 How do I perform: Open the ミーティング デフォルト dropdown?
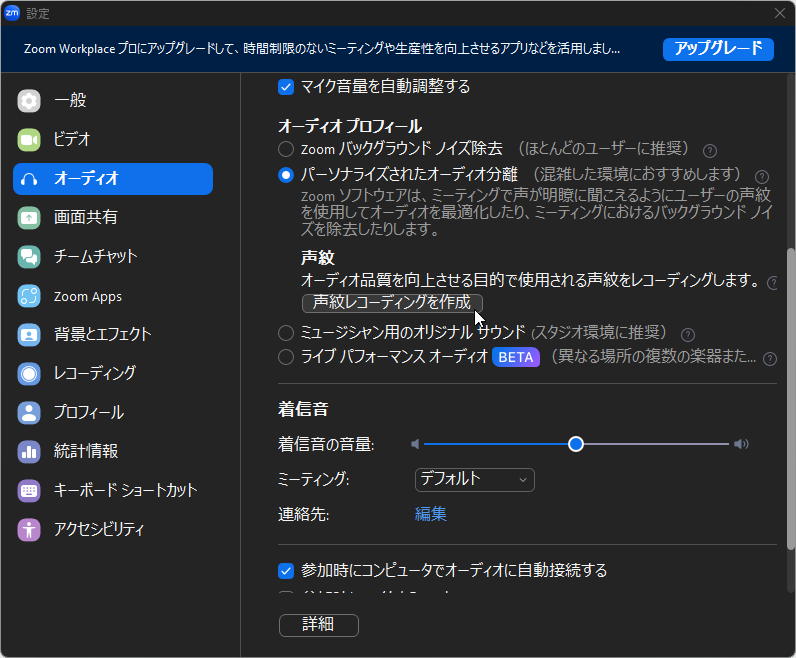coord(475,480)
